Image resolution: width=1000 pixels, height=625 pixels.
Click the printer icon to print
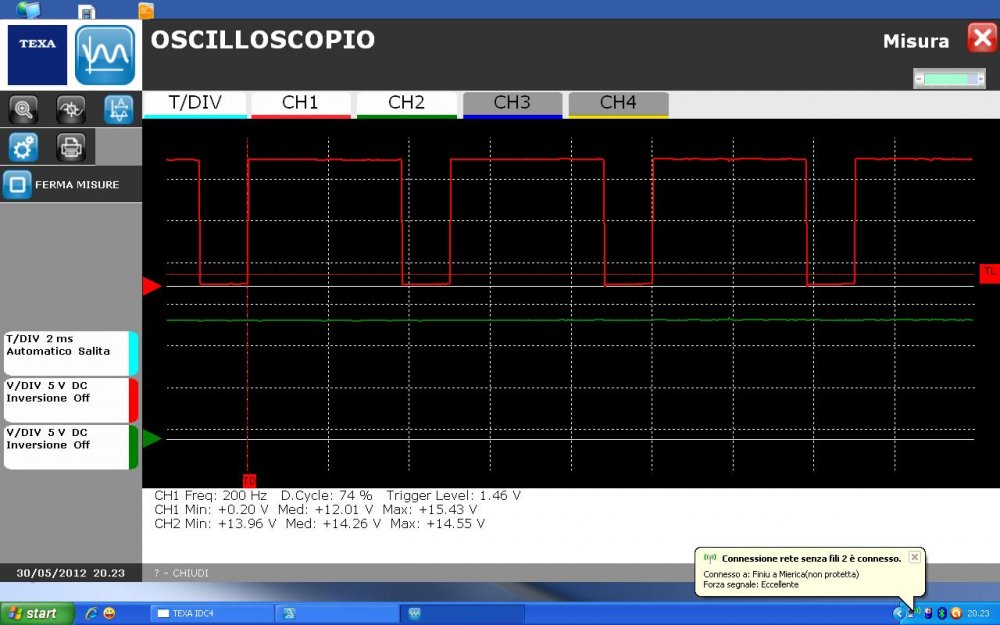[71, 147]
